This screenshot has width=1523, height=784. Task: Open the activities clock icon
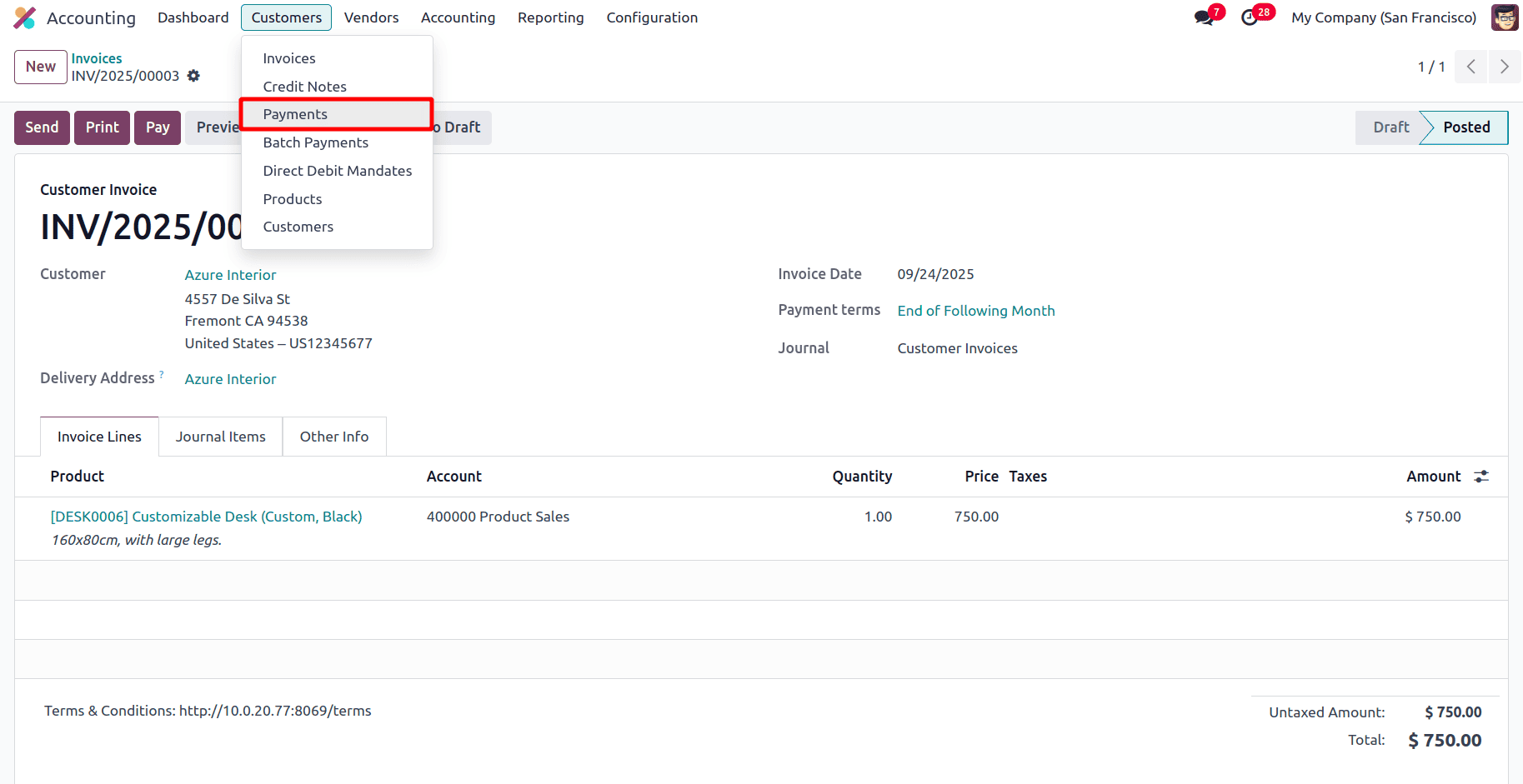tap(1249, 17)
